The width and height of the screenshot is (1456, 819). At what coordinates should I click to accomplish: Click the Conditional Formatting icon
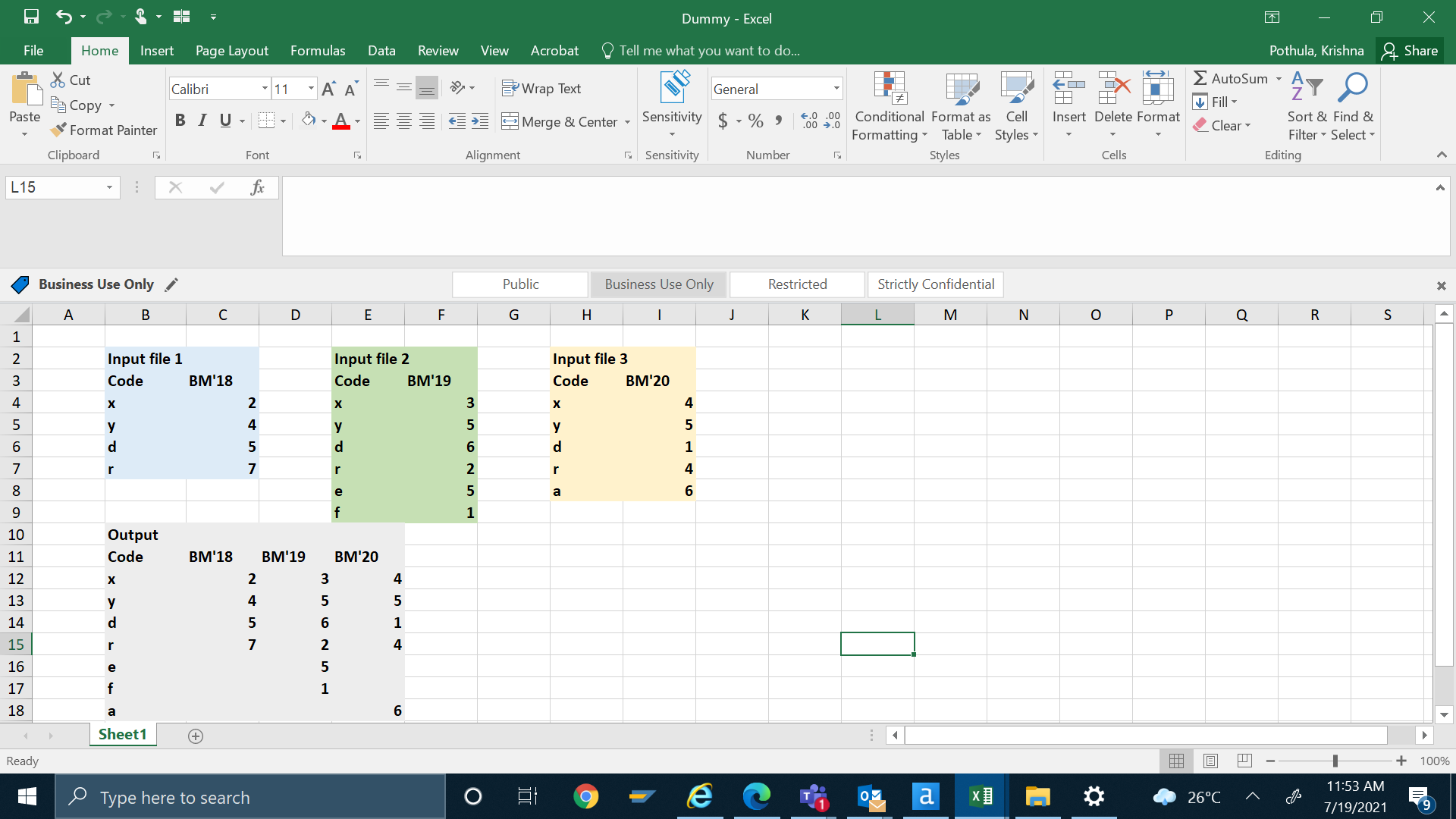(x=890, y=89)
